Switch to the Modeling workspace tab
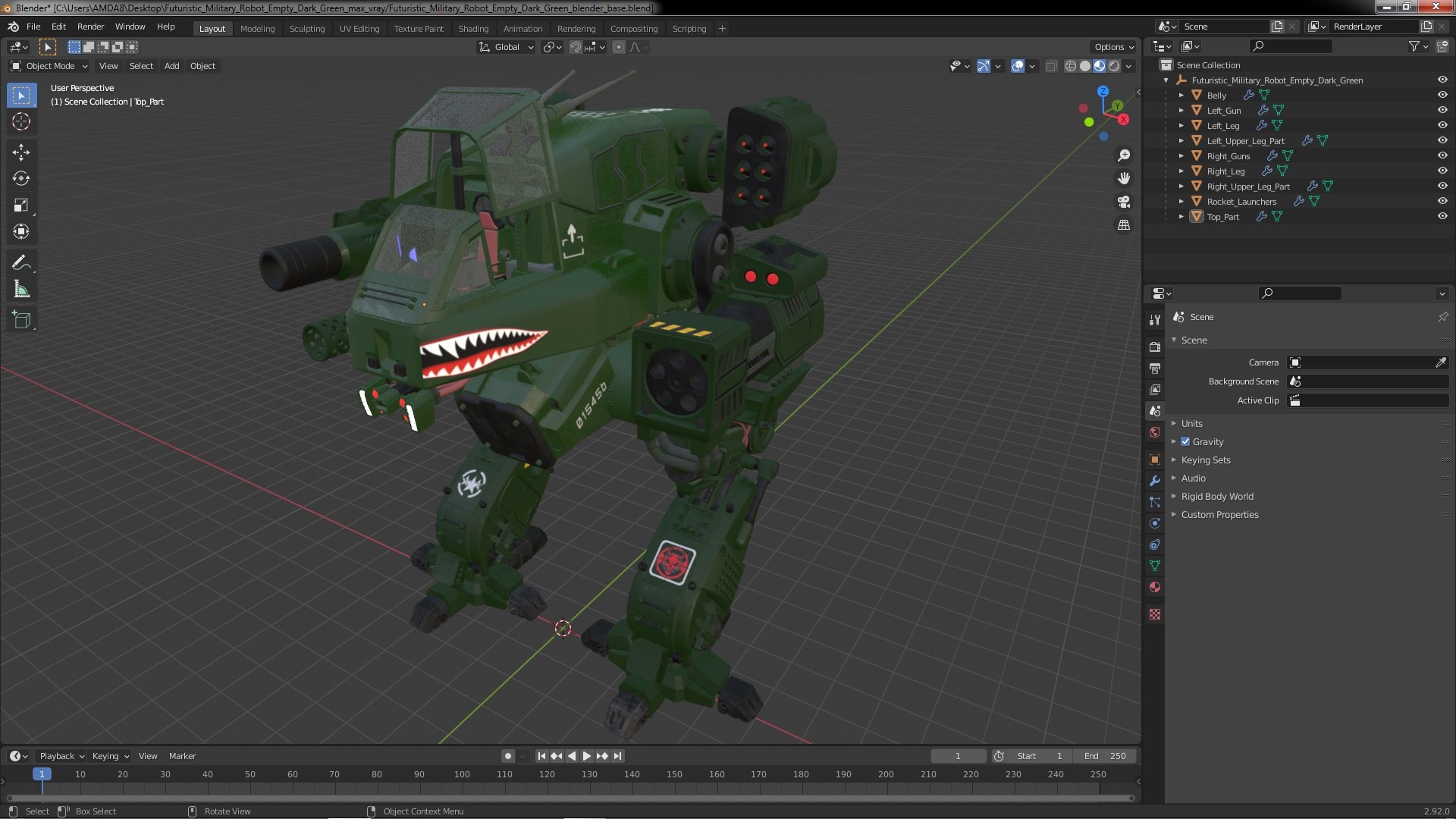Viewport: 1456px width, 819px height. pyautogui.click(x=257, y=29)
